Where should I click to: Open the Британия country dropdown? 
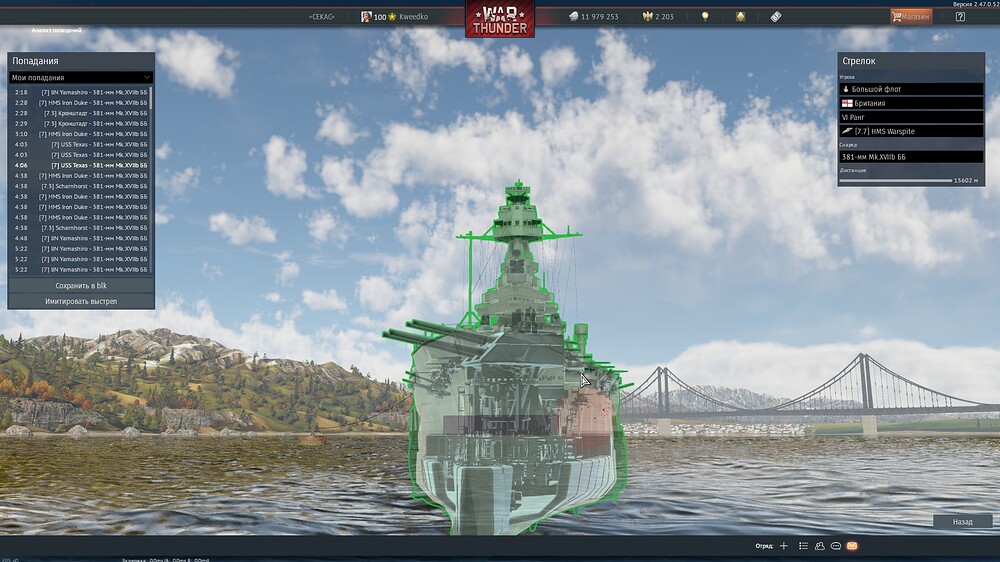pos(911,103)
